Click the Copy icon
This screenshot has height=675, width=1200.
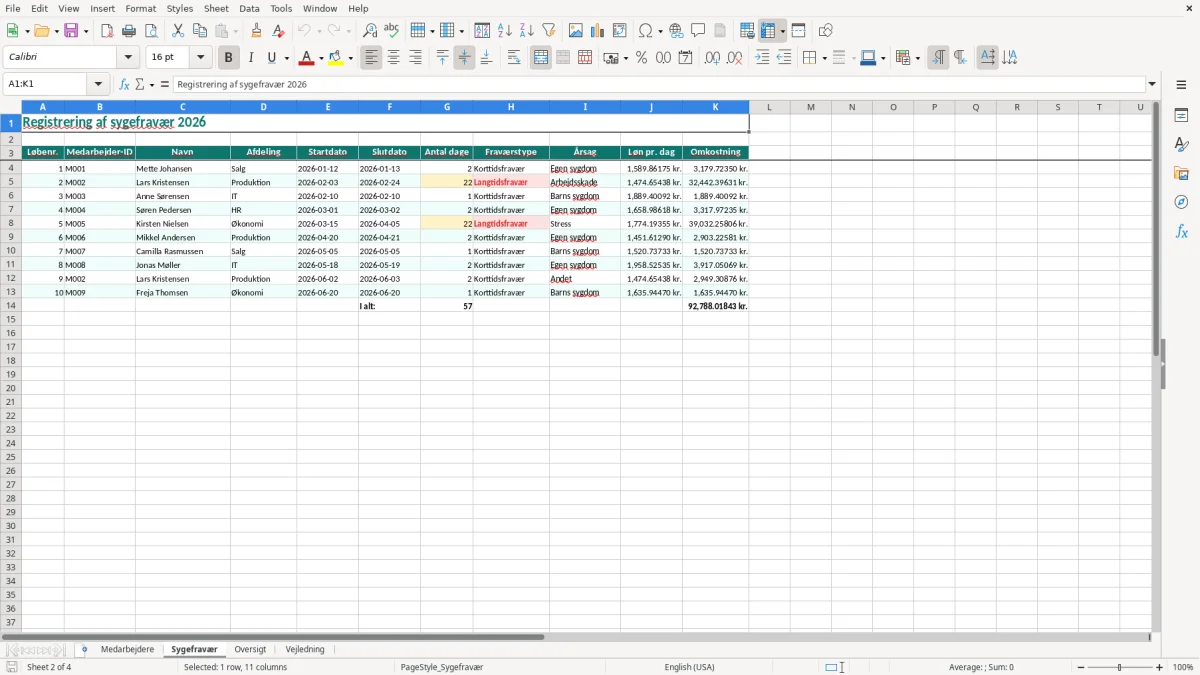pos(200,31)
